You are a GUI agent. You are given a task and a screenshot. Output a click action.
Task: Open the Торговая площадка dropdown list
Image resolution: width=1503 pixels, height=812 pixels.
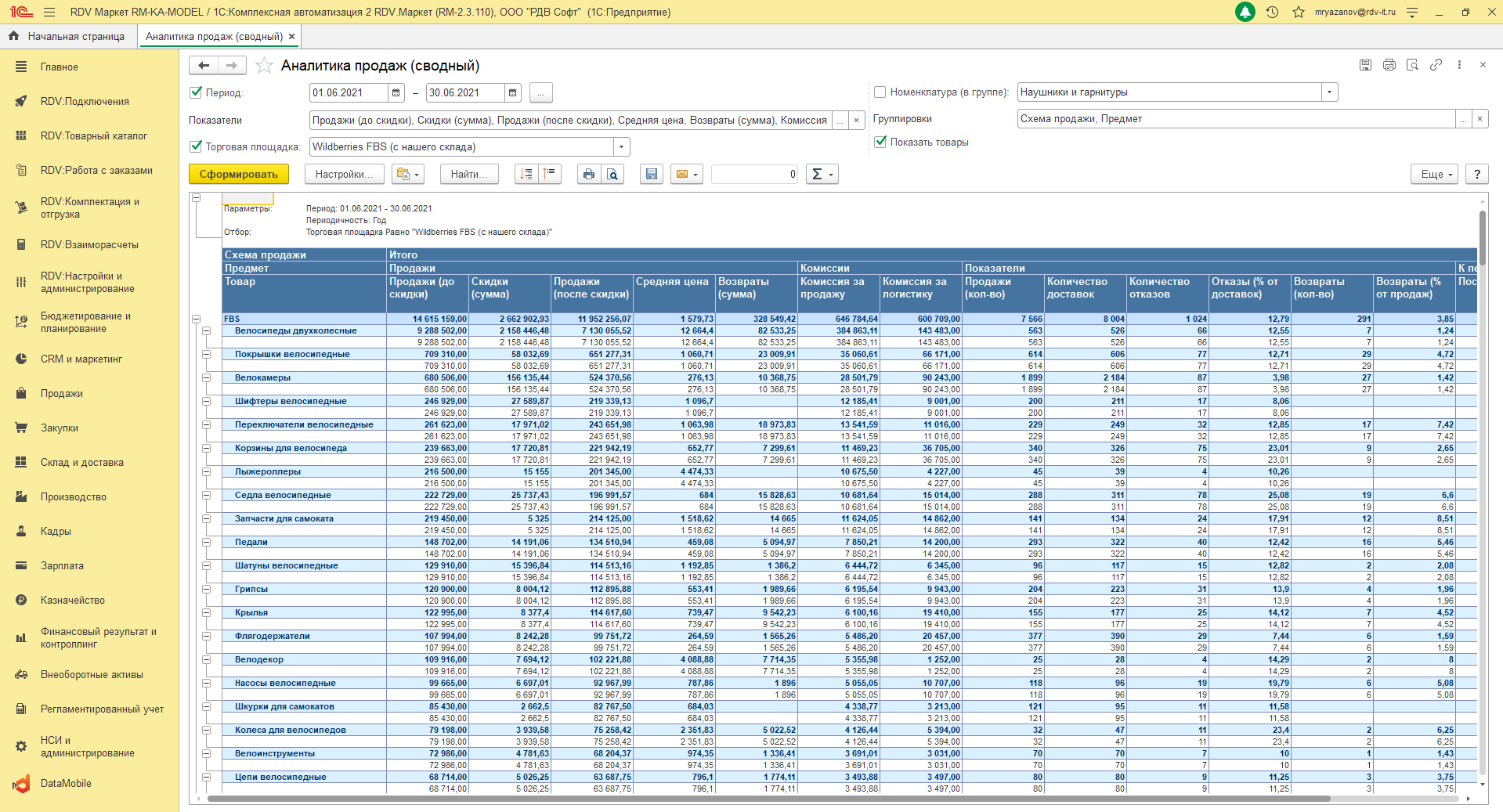[x=621, y=147]
